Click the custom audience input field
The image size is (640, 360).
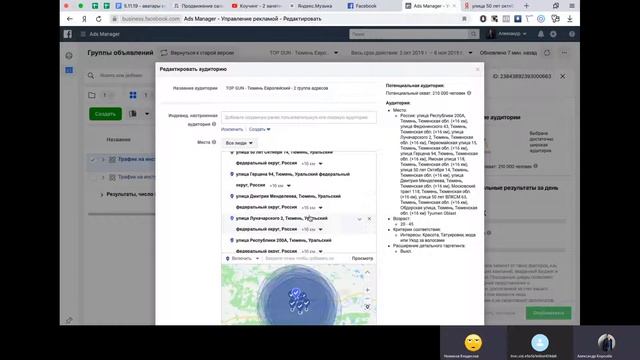[x=299, y=117]
